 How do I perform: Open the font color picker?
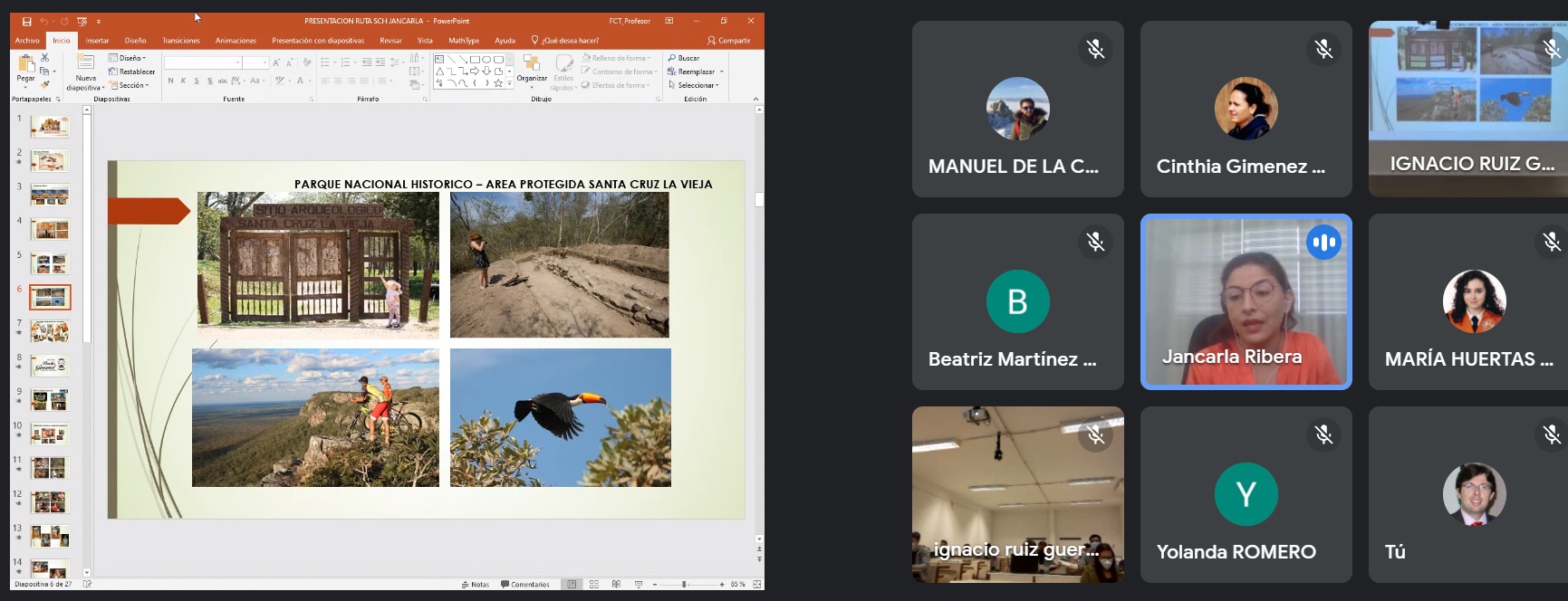(300, 81)
